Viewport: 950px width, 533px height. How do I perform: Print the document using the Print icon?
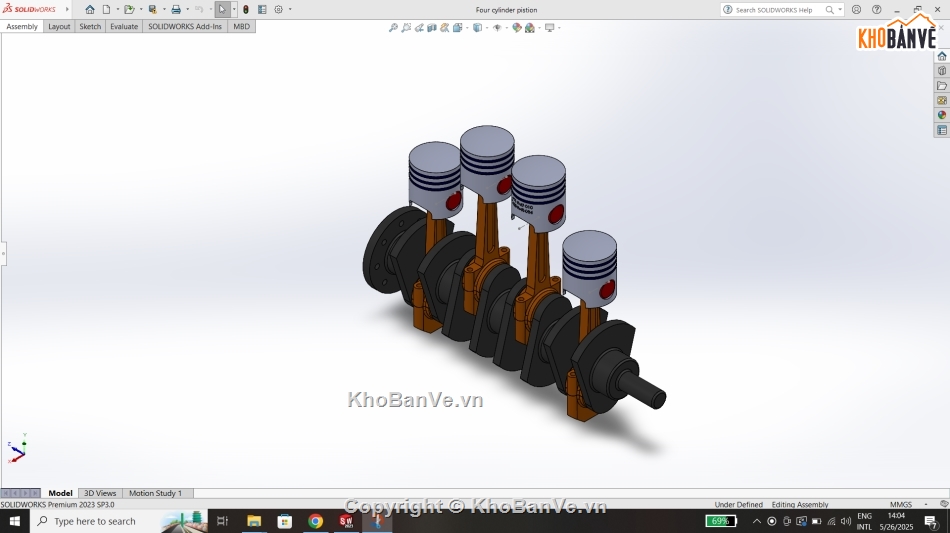[x=176, y=10]
